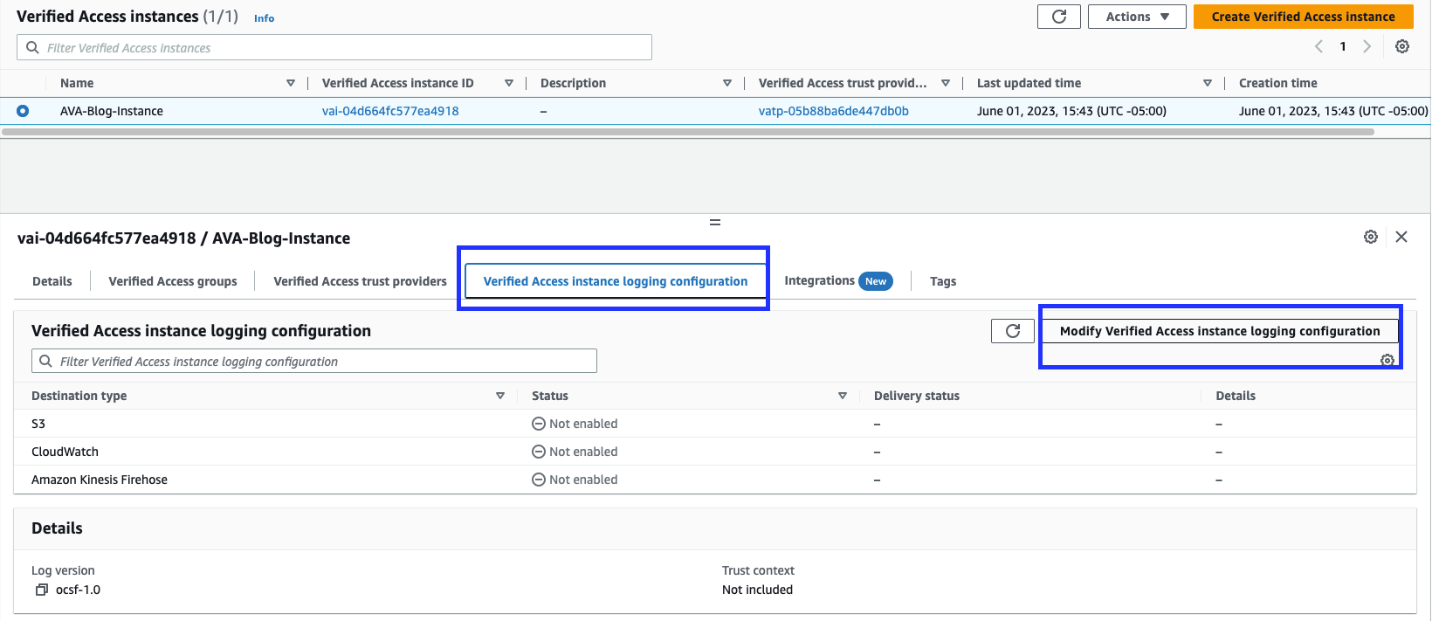
Task: Open the logging table preferences gear icon
Action: (1387, 360)
